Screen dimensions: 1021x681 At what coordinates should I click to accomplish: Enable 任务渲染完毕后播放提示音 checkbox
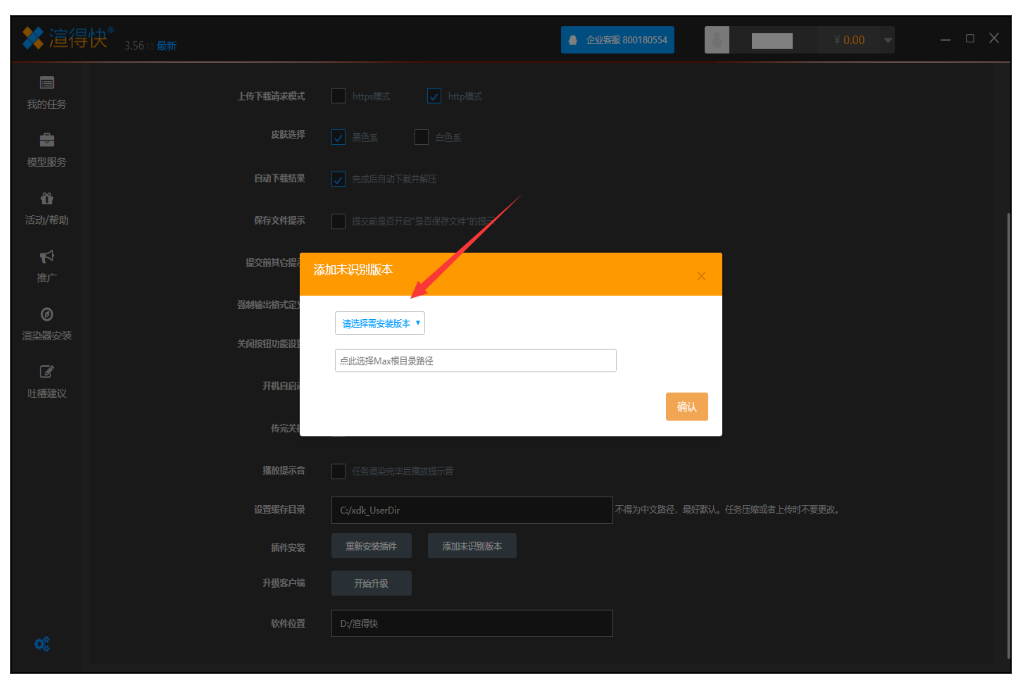click(338, 470)
